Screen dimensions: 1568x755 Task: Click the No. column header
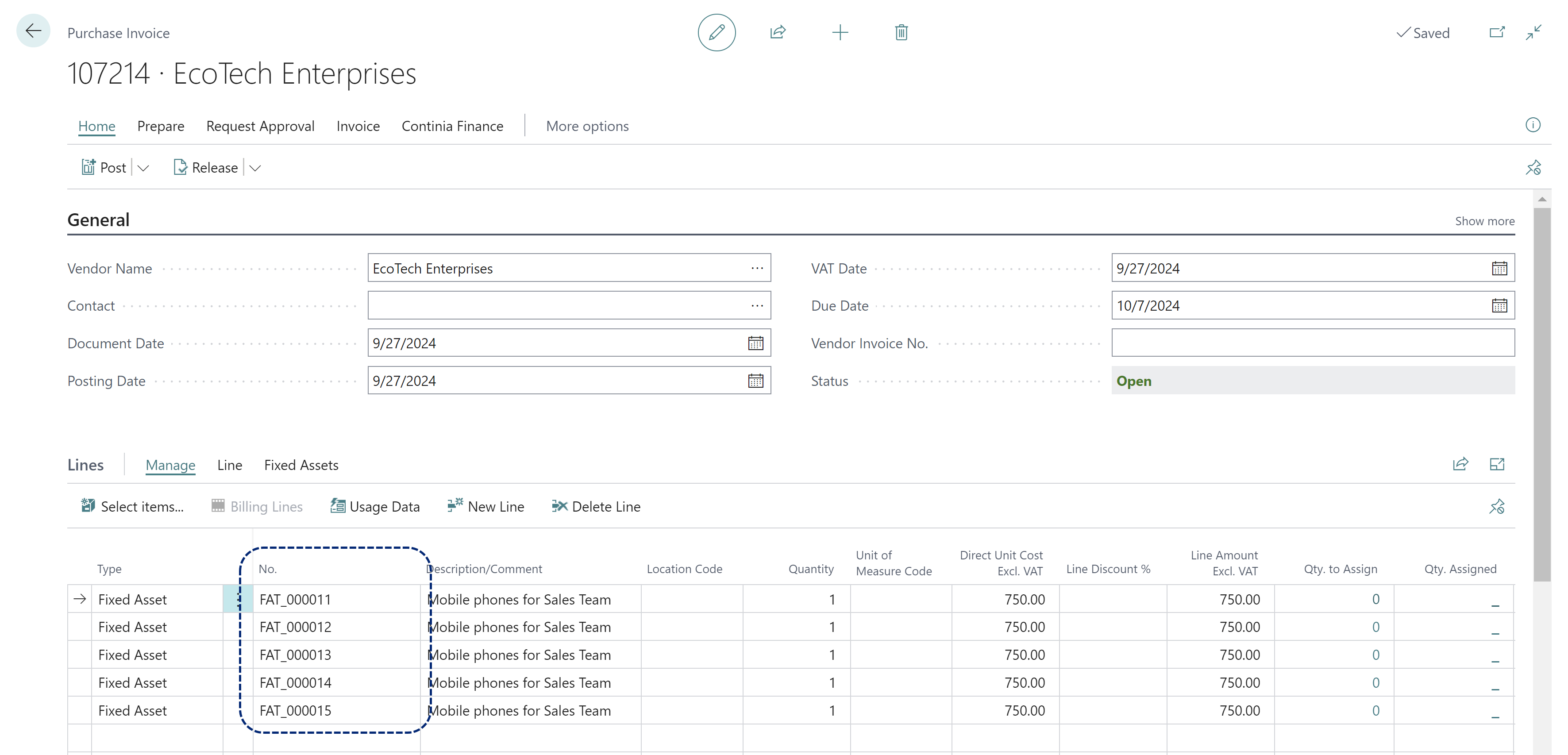(x=268, y=569)
